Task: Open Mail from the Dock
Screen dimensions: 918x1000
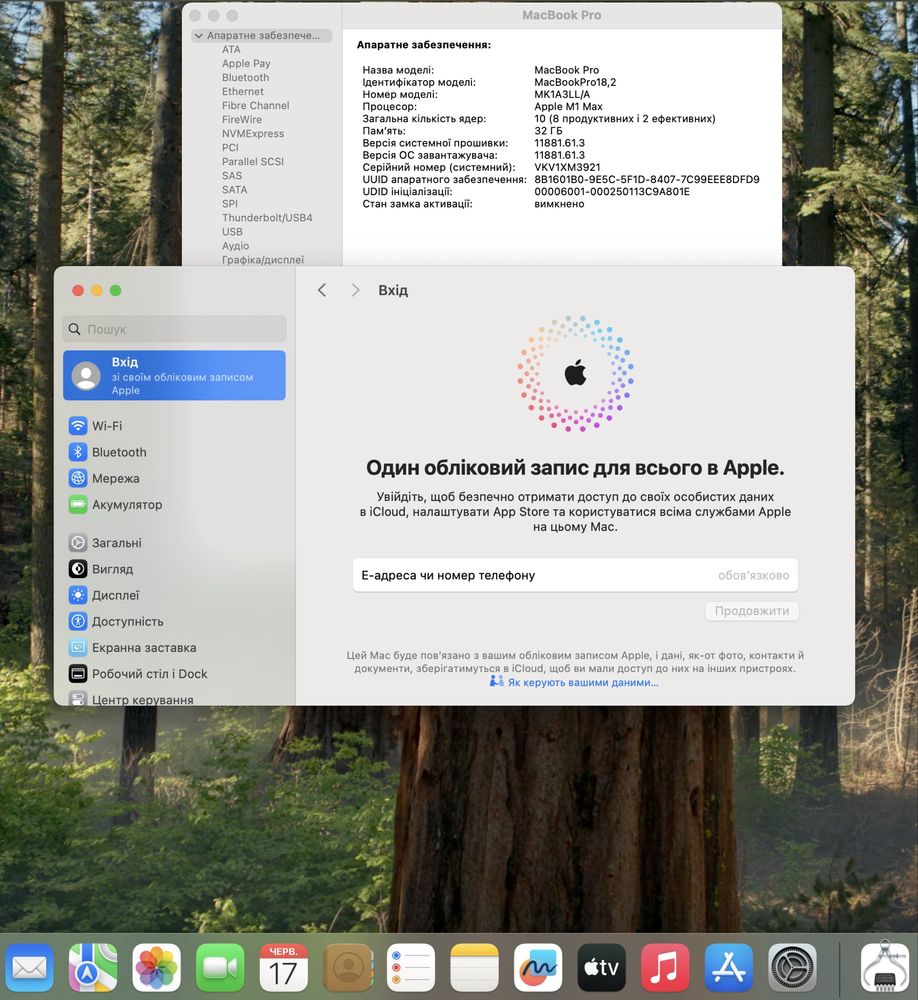Action: [29, 967]
